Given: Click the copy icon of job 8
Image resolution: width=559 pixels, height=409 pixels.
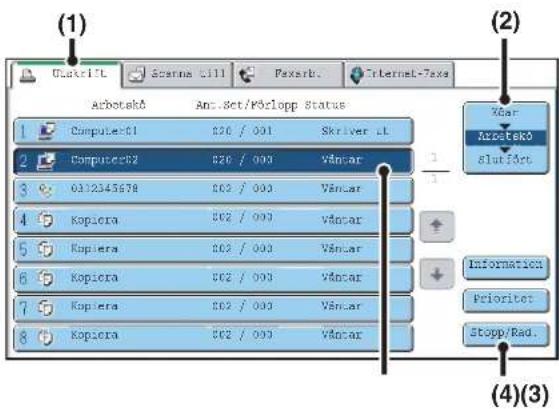Looking at the screenshot, I should pyautogui.click(x=46, y=336).
